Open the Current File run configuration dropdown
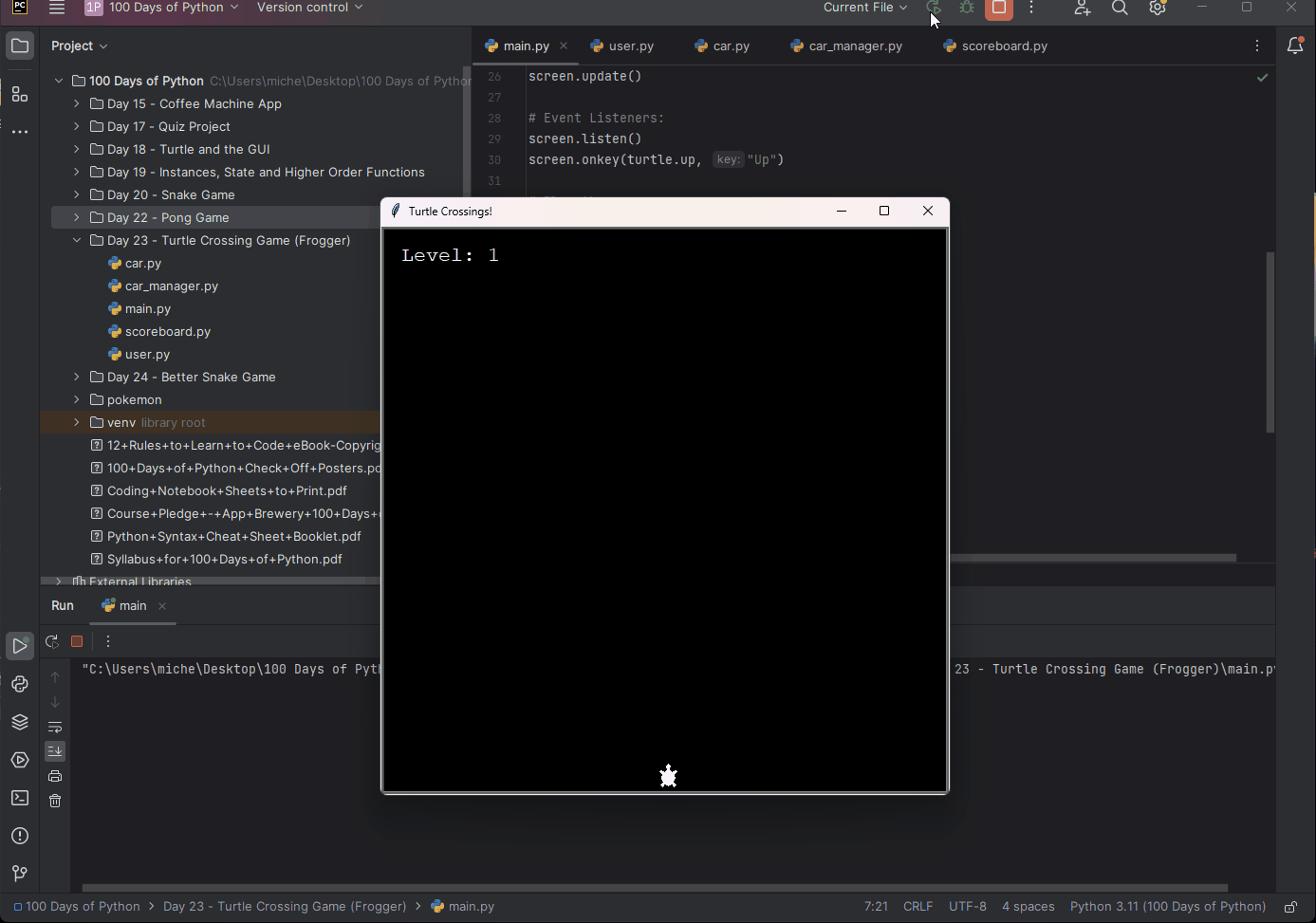The height and width of the screenshot is (923, 1316). [864, 8]
